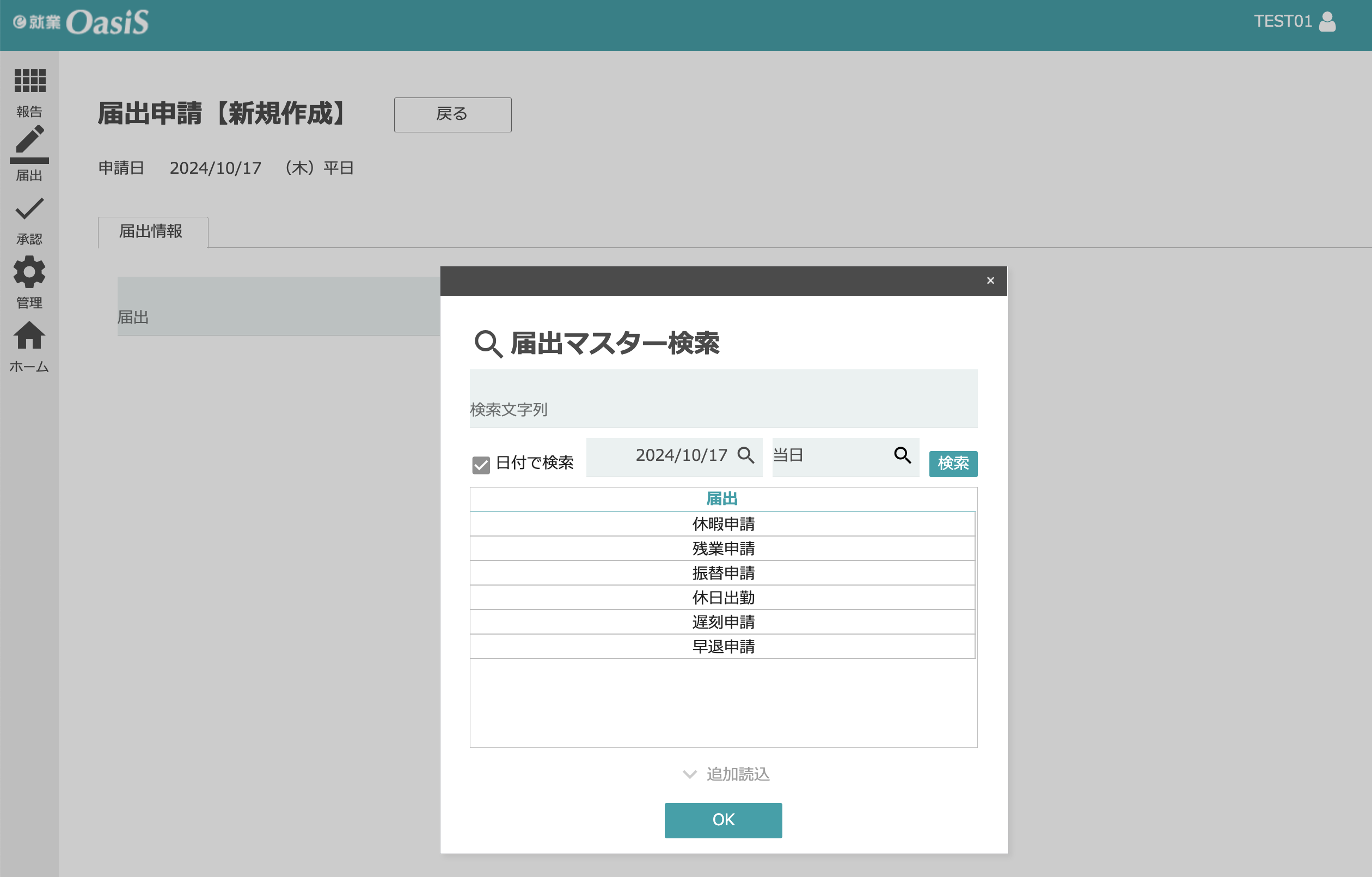1372x877 pixels.
Task: Click magnifier icon beside date 2024/10/17
Action: point(746,455)
